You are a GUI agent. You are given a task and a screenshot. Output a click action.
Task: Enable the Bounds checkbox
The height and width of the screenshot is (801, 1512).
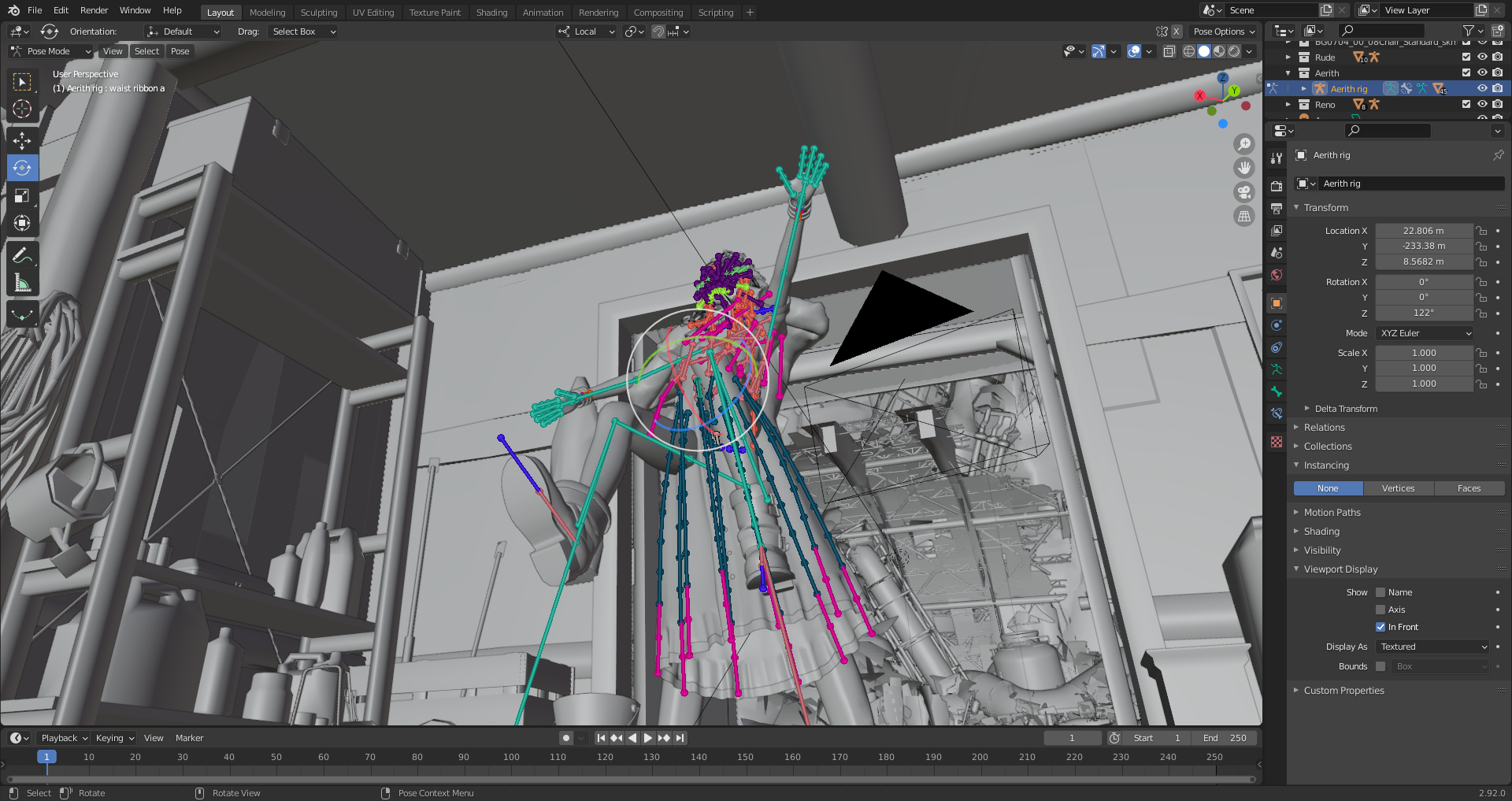[x=1380, y=666]
